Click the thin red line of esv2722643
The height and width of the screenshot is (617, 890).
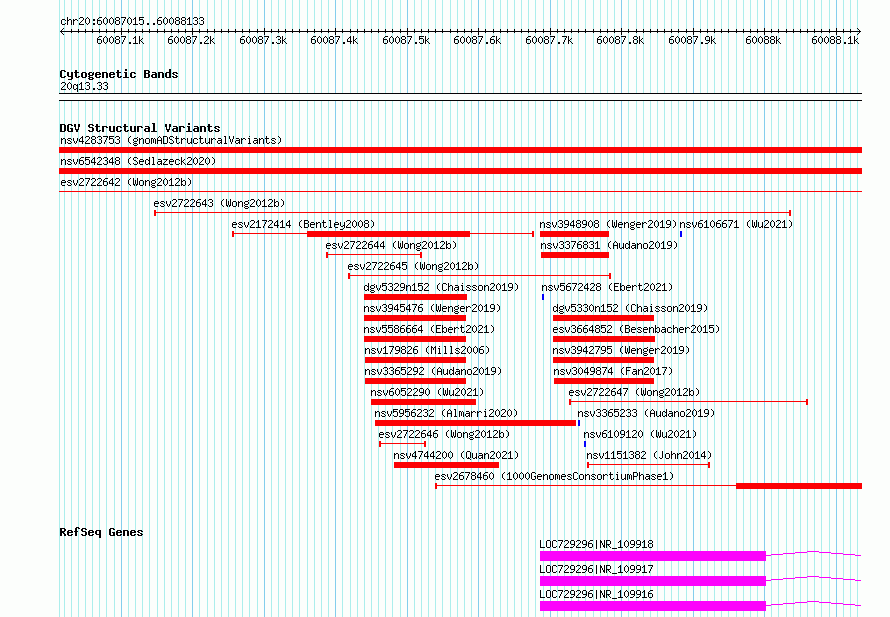click(473, 213)
